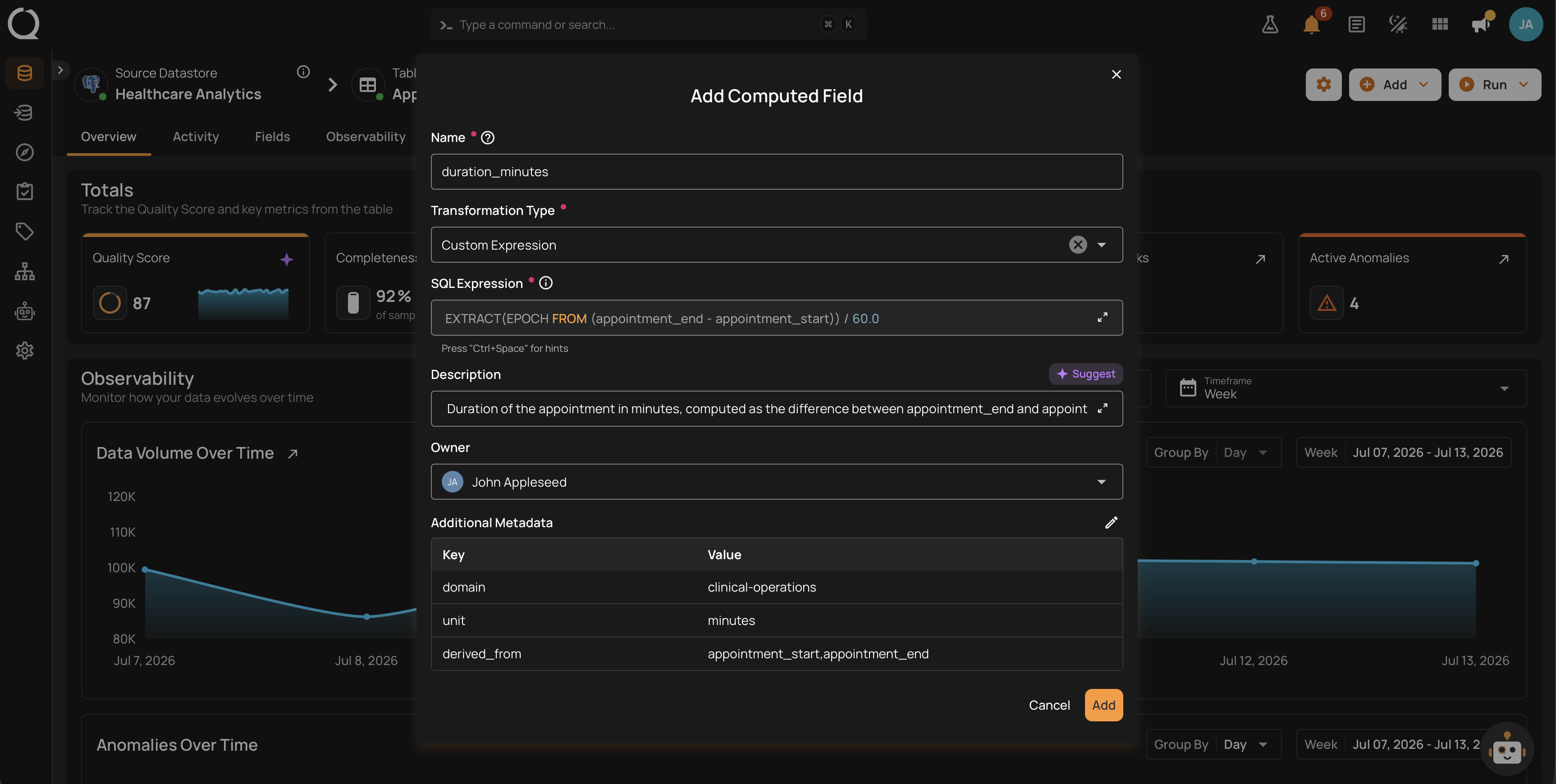Open the datastores sidebar icon
Viewport: 1556px width, 784px height.
(25, 73)
